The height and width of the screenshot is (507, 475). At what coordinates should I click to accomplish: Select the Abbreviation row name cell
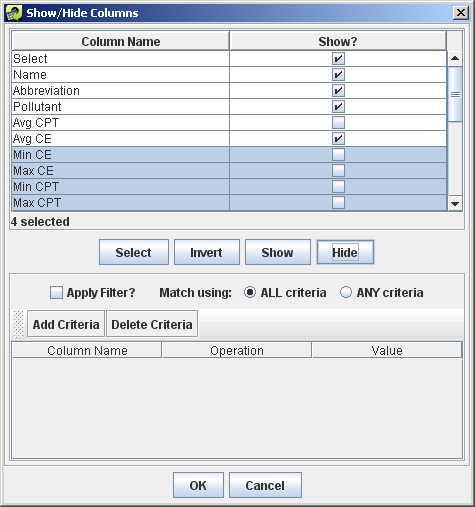point(121,91)
